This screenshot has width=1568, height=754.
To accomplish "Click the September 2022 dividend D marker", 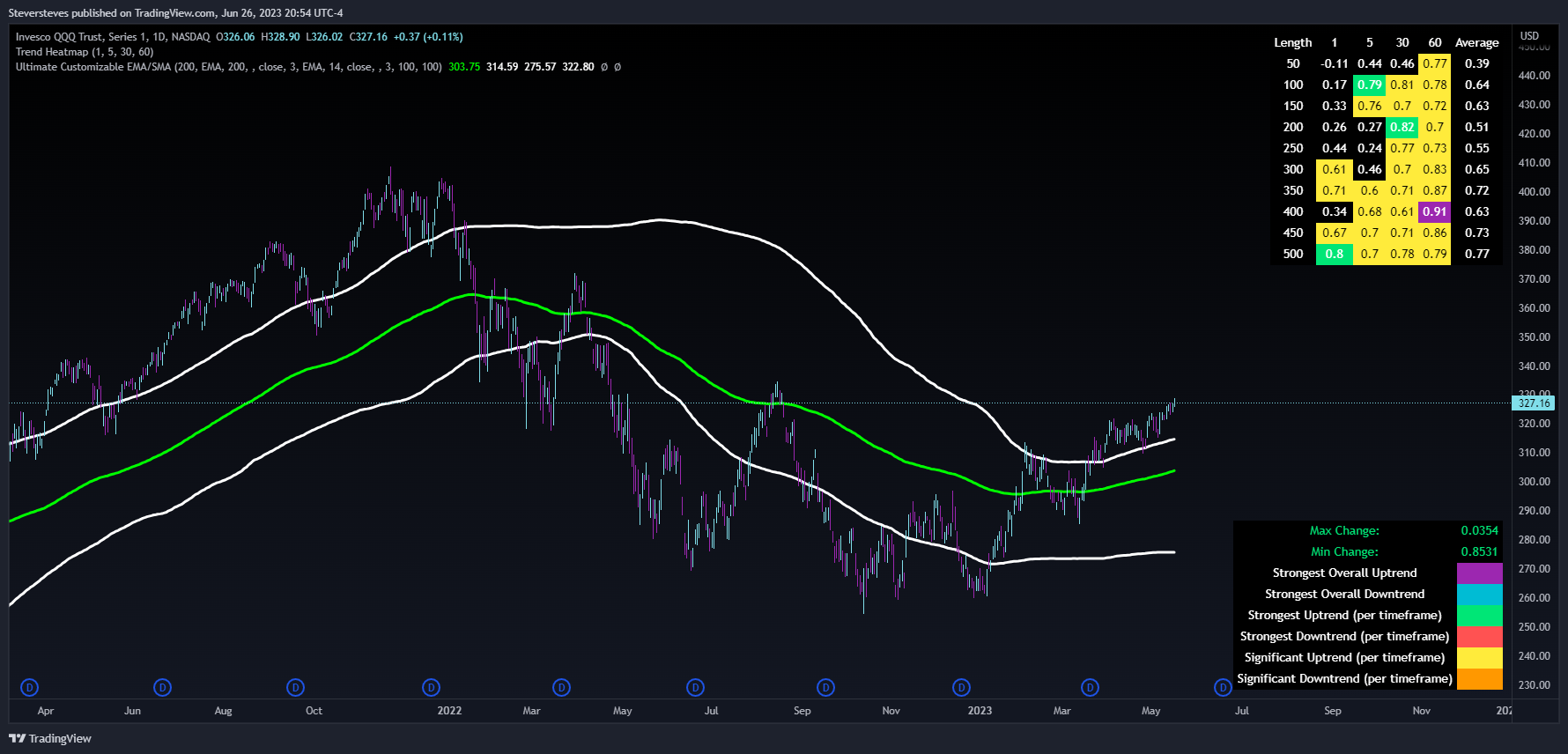I will click(x=825, y=687).
